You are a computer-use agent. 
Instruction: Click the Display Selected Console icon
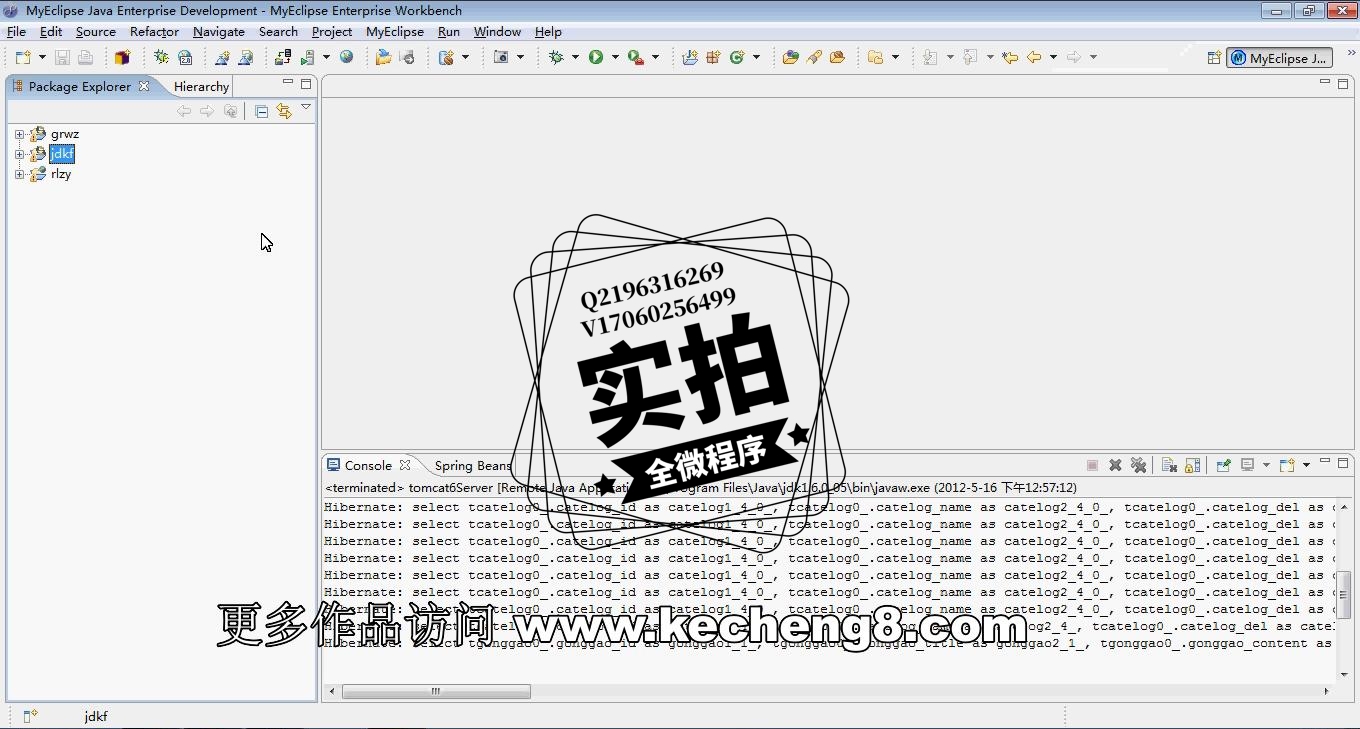pyautogui.click(x=1247, y=465)
